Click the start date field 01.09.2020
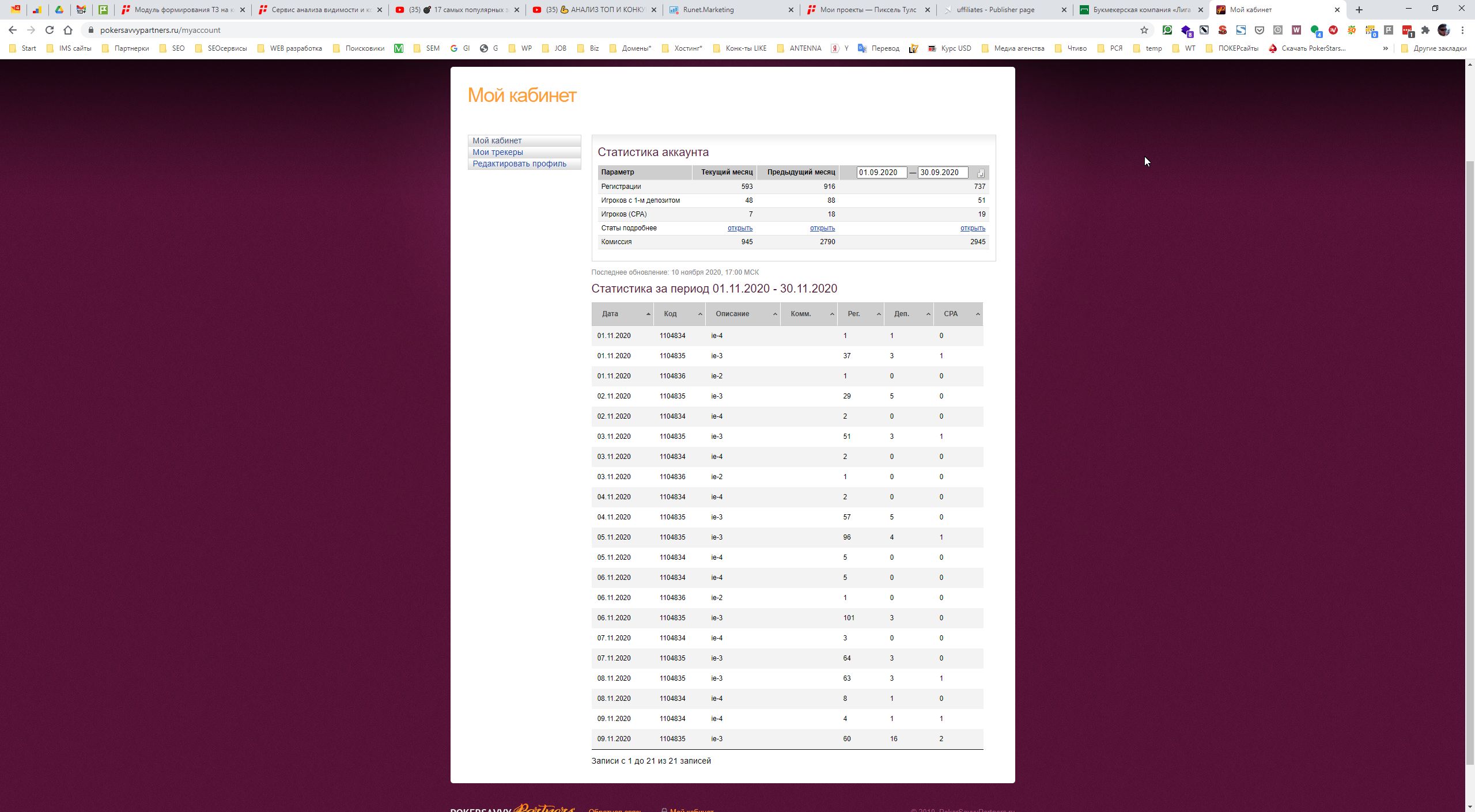 (882, 172)
